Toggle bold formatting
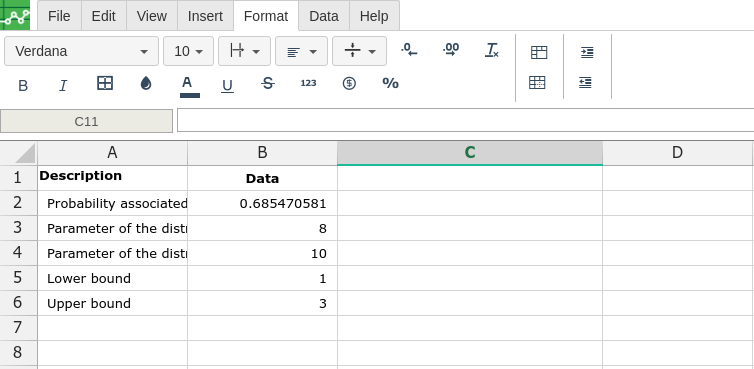The width and height of the screenshot is (754, 369). click(x=23, y=86)
